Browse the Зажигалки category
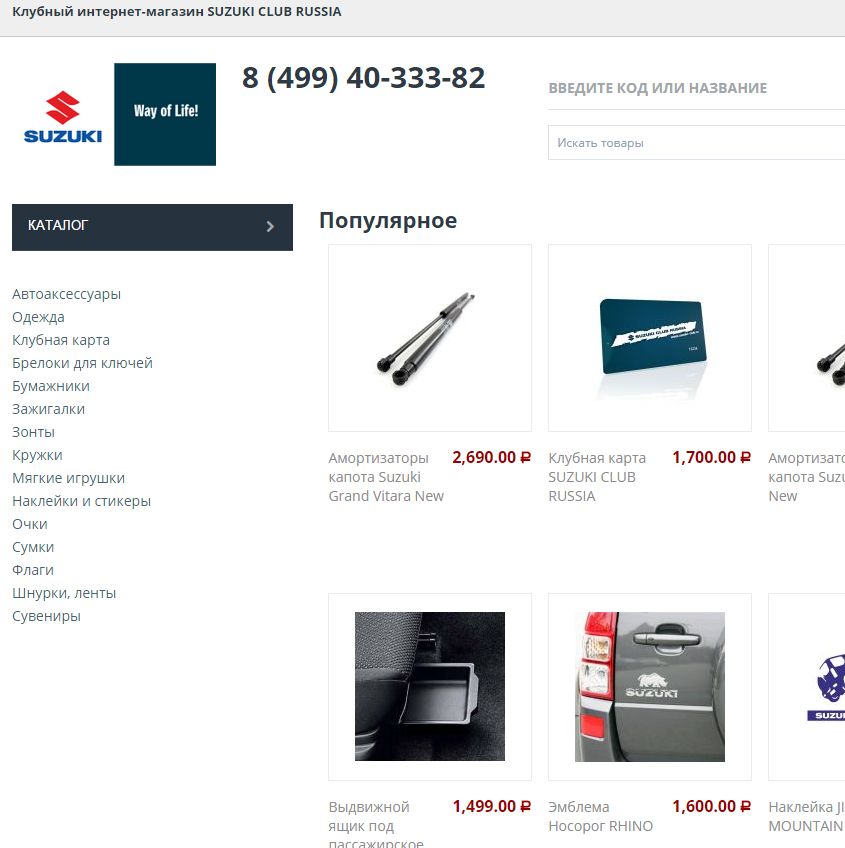845x848 pixels. [x=49, y=409]
